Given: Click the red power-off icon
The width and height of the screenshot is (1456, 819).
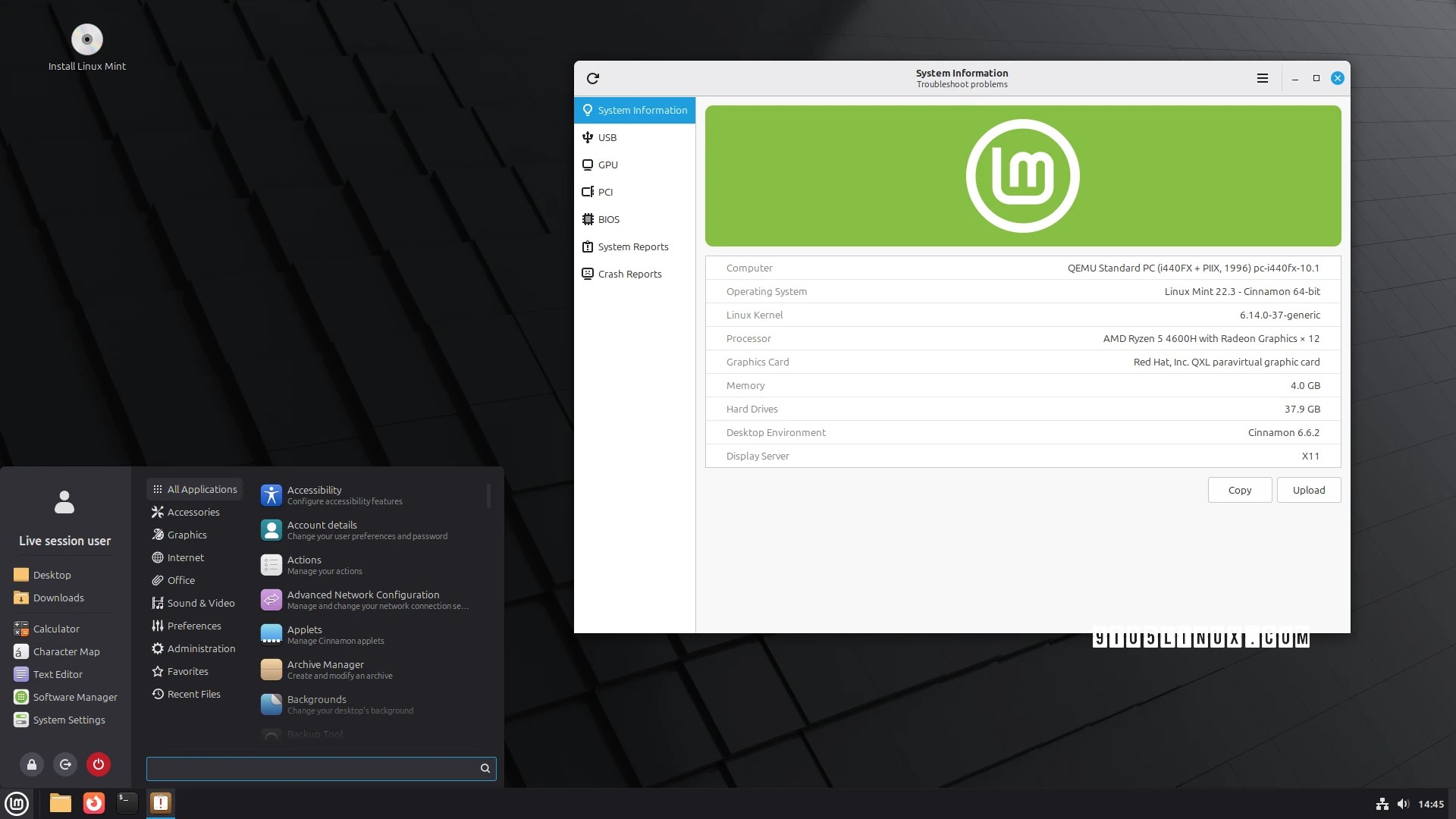Looking at the screenshot, I should coord(99,764).
